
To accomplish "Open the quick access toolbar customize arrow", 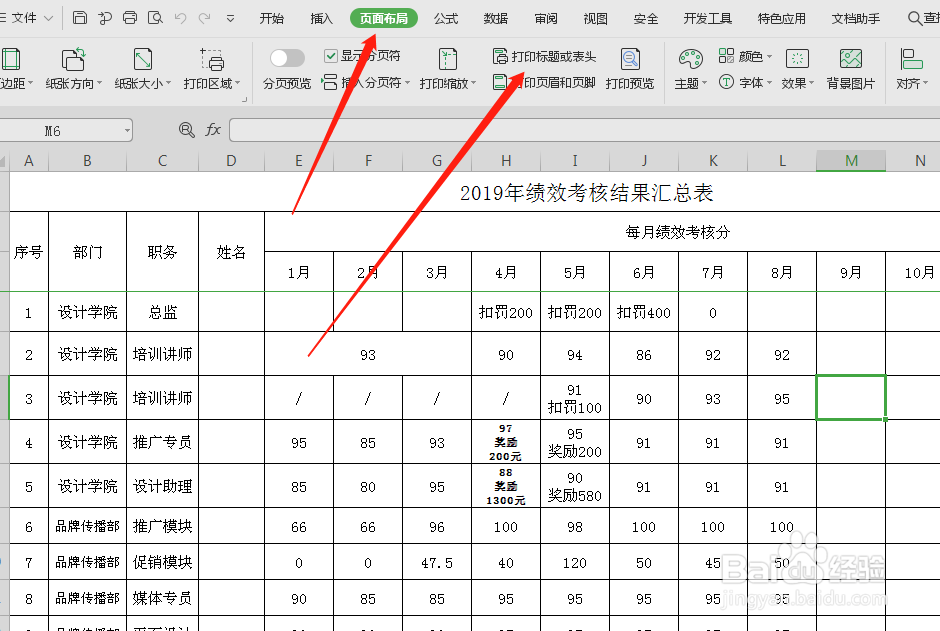I will (x=230, y=19).
